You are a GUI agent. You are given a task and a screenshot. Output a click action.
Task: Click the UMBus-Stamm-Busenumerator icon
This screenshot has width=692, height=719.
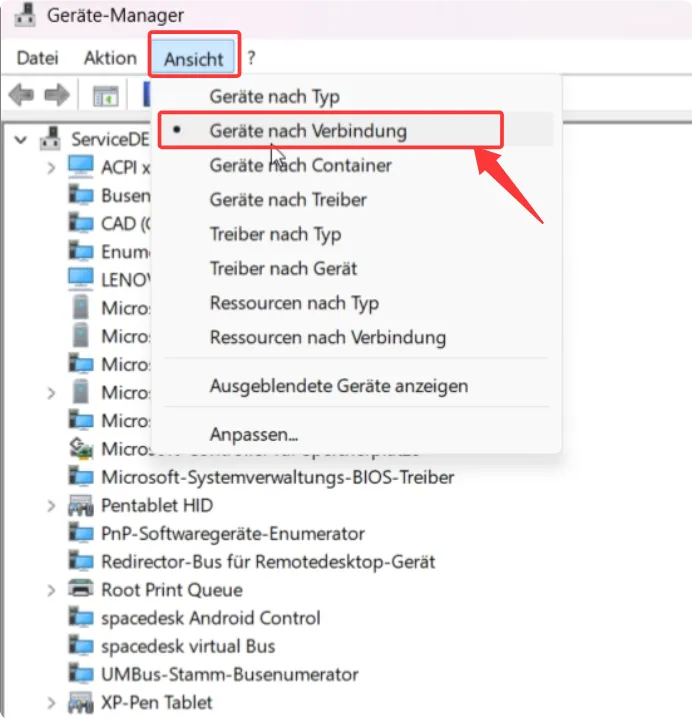[x=81, y=674]
